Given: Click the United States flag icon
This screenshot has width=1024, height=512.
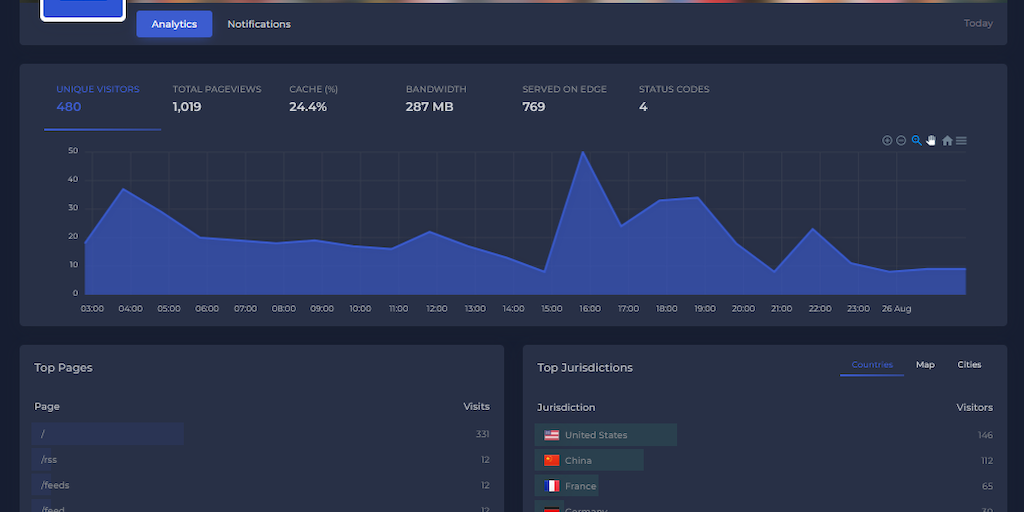Looking at the screenshot, I should point(552,435).
